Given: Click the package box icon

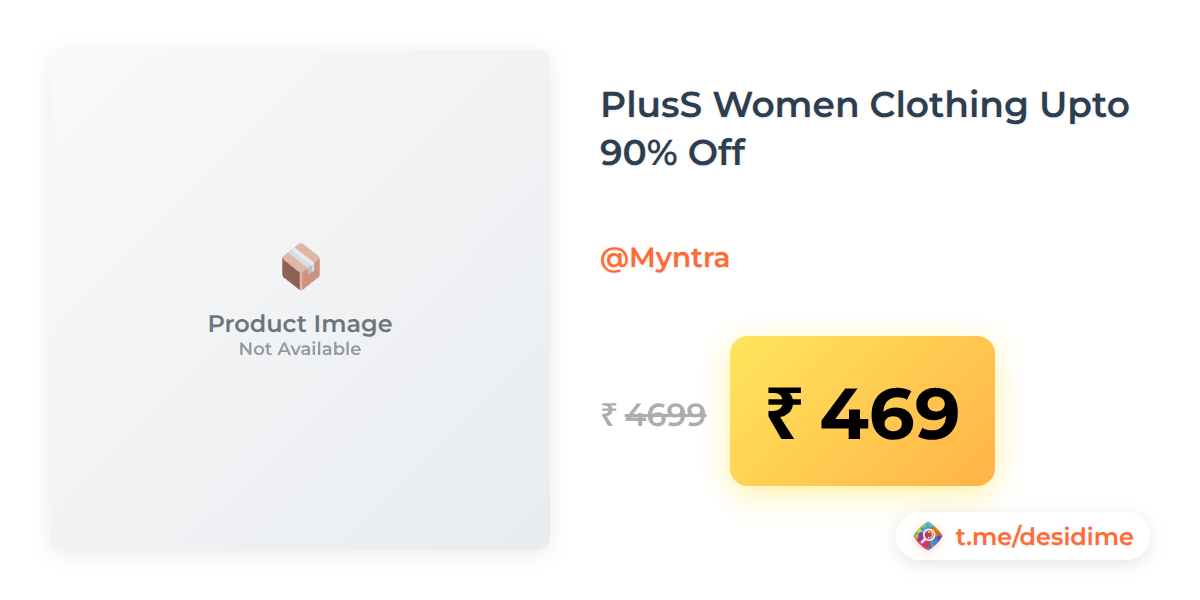Looking at the screenshot, I should (x=300, y=267).
